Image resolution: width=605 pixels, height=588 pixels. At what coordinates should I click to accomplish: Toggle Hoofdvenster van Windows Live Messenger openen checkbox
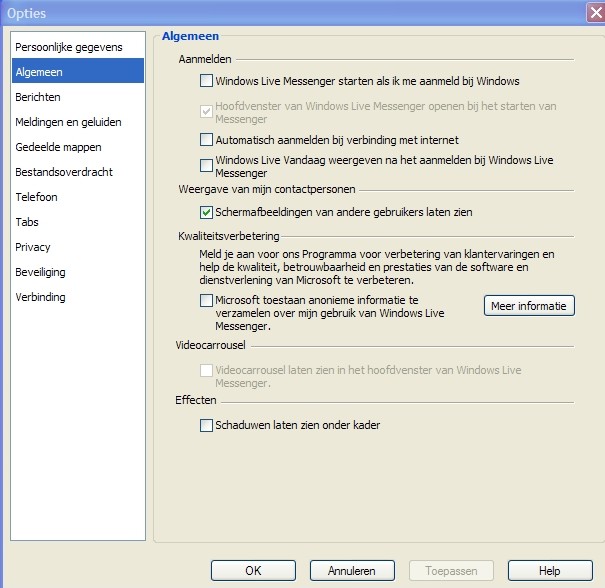(x=206, y=112)
